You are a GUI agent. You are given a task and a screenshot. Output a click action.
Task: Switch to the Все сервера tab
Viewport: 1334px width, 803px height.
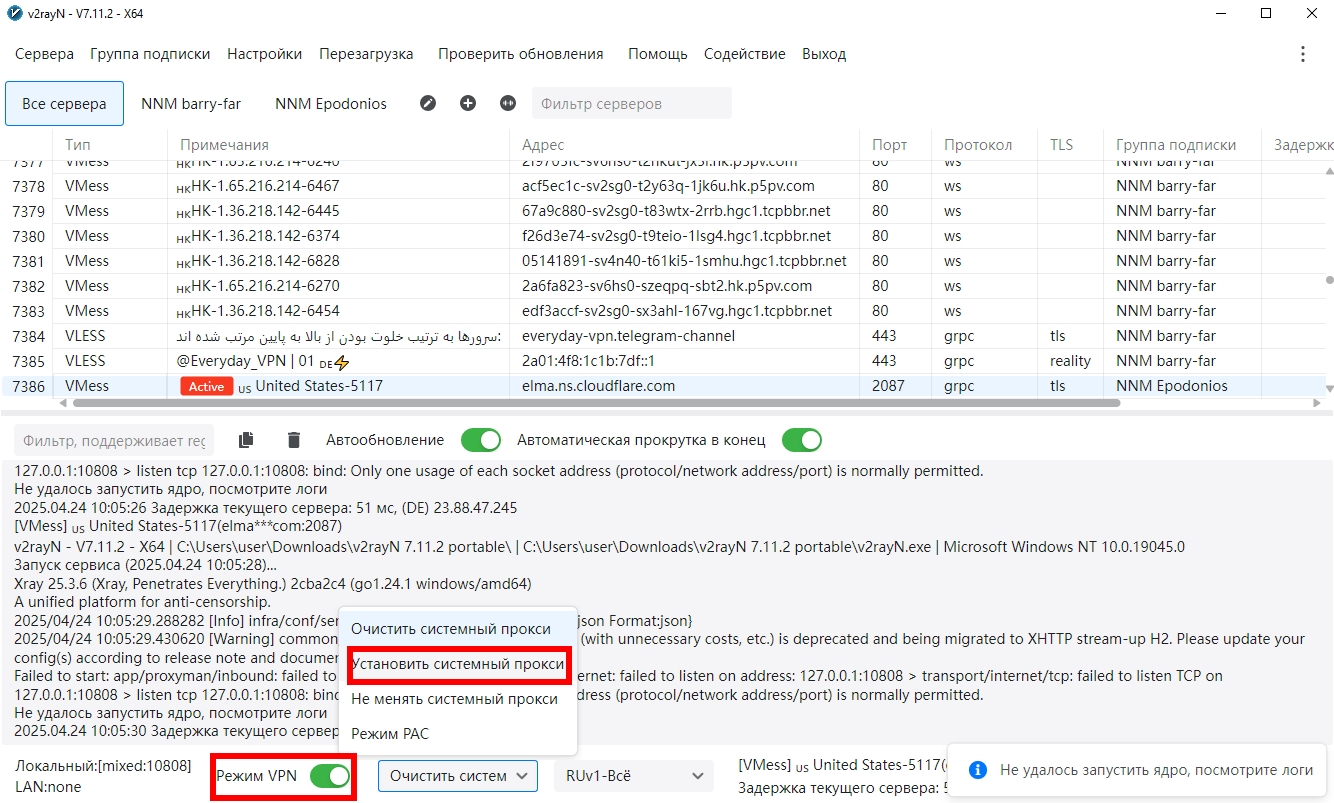64,103
